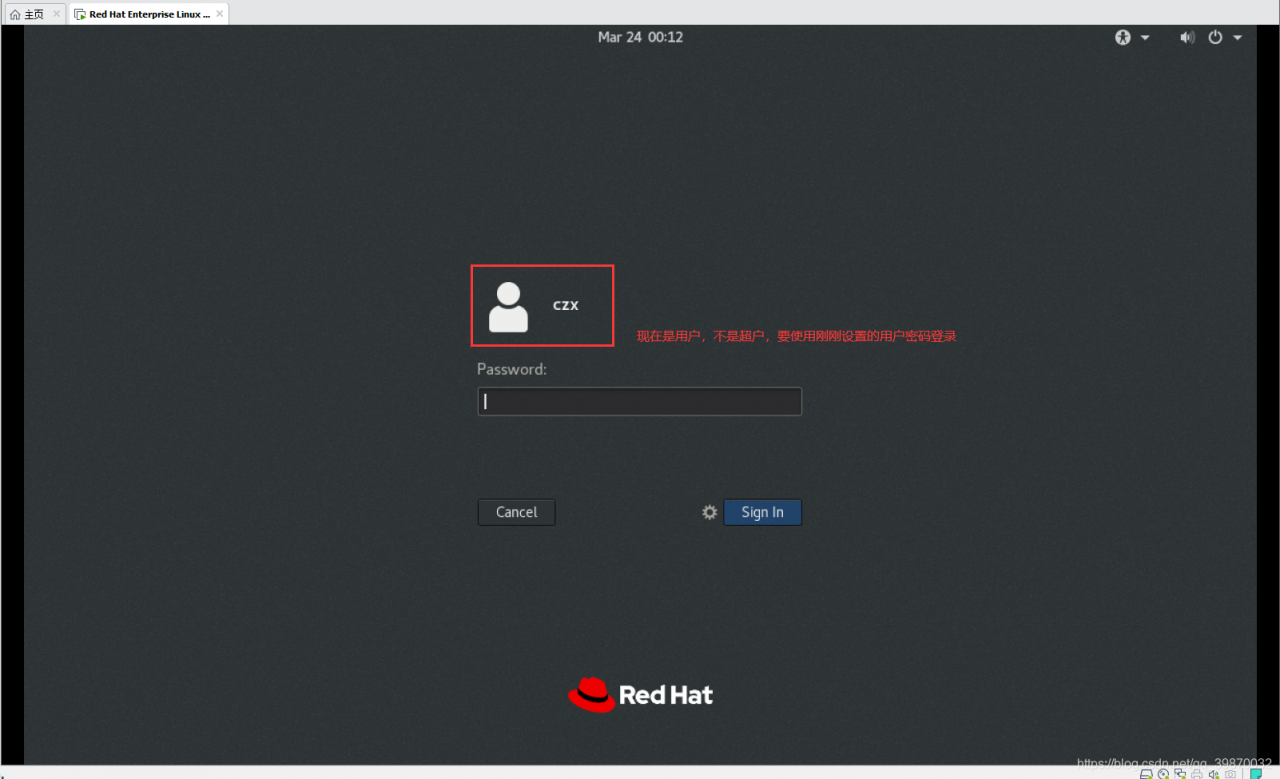Viewport: 1280px width, 779px height.
Task: Click the volume speaker icon in top bar
Action: 1187,37
